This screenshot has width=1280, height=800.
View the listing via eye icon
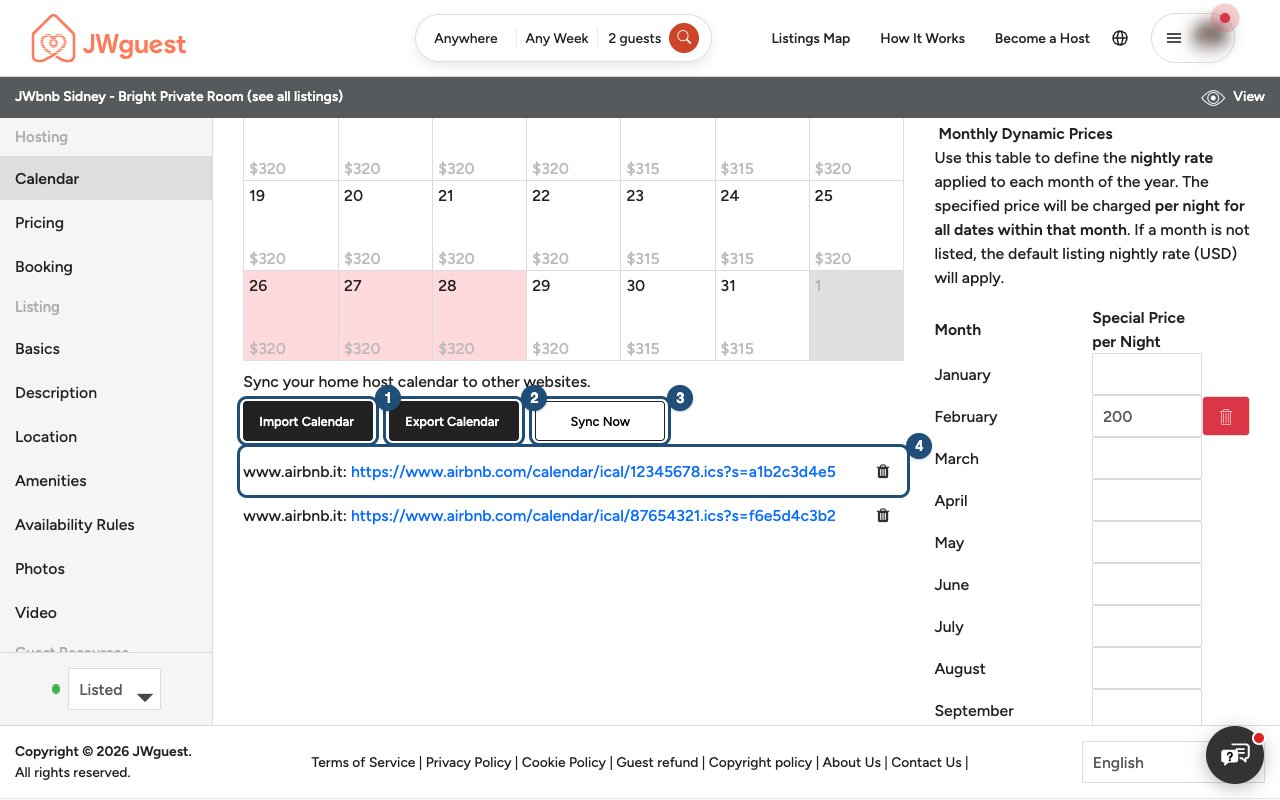click(1213, 97)
